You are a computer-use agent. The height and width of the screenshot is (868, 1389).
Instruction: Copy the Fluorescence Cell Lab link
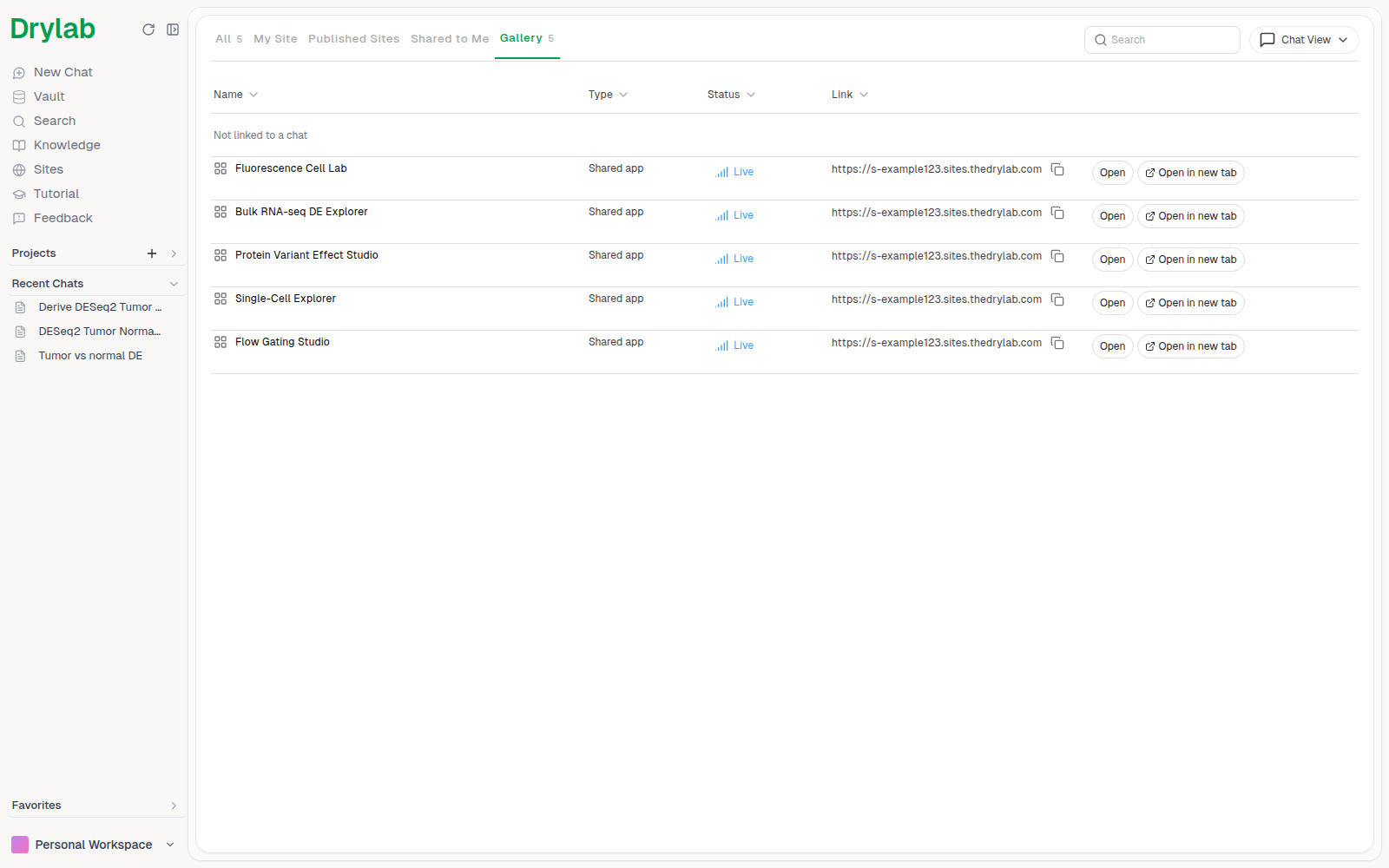(1057, 169)
